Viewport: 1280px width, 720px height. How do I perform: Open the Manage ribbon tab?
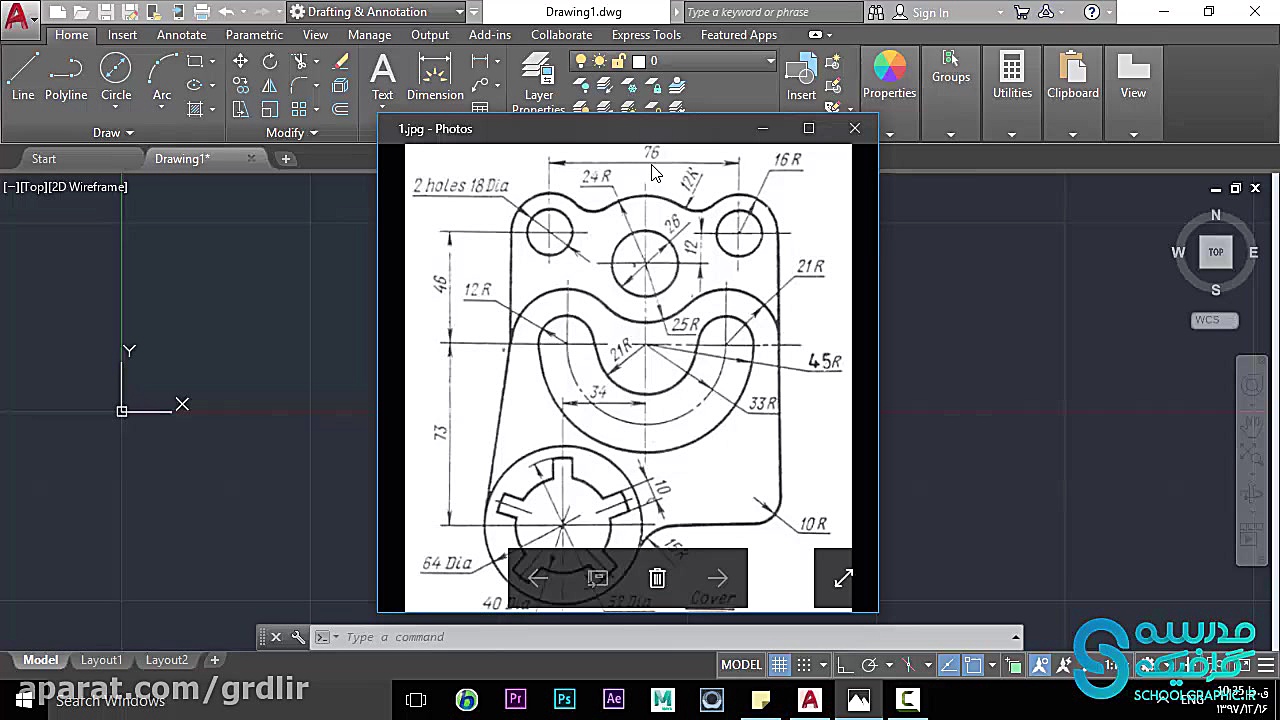369,35
